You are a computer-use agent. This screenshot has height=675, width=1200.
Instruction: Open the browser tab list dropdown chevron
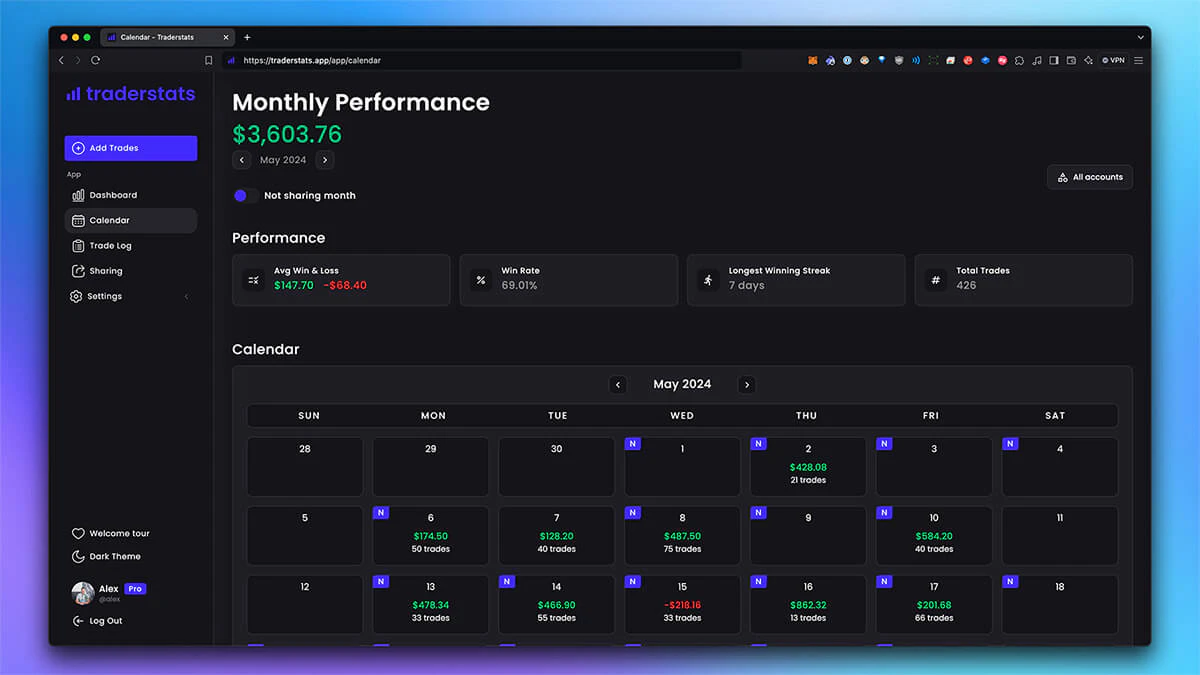(1140, 37)
